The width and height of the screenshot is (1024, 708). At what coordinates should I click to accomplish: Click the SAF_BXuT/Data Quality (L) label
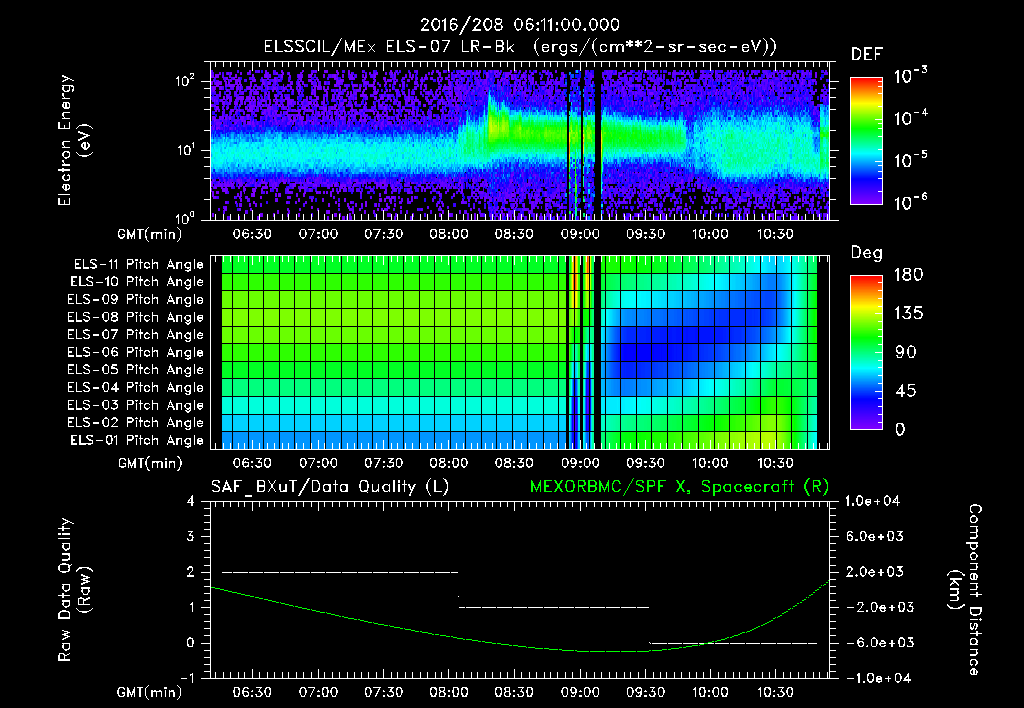[x=330, y=487]
